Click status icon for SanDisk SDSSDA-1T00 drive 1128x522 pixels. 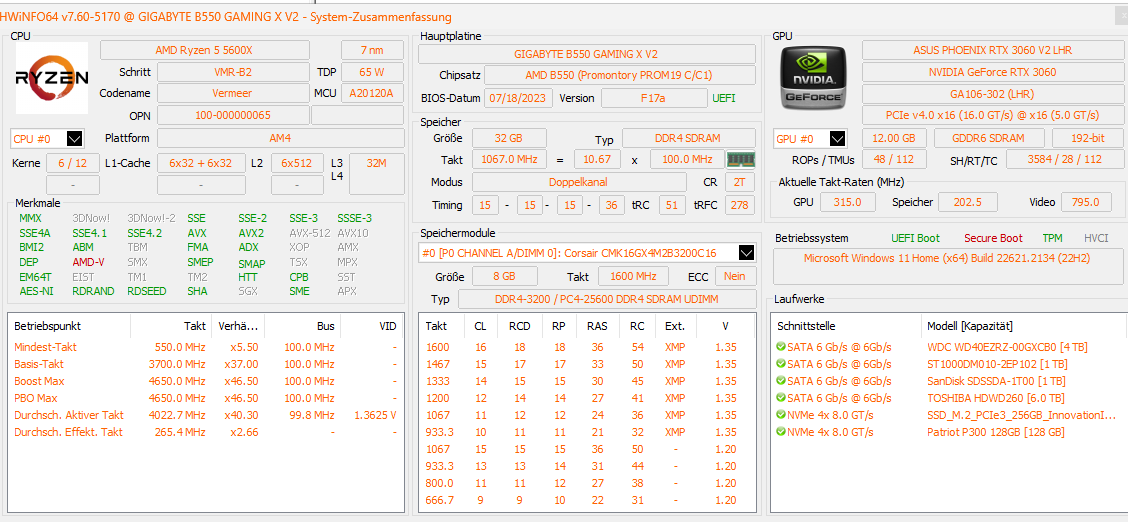pyautogui.click(x=781, y=381)
